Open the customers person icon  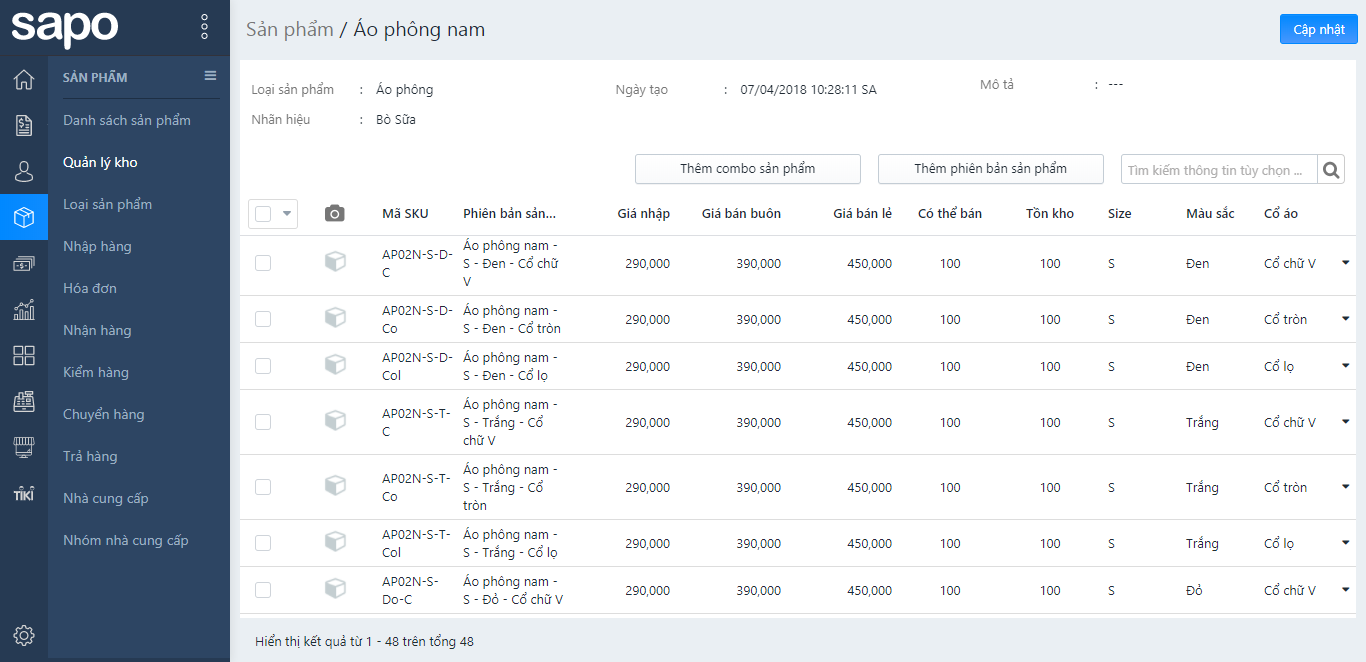[x=24, y=171]
